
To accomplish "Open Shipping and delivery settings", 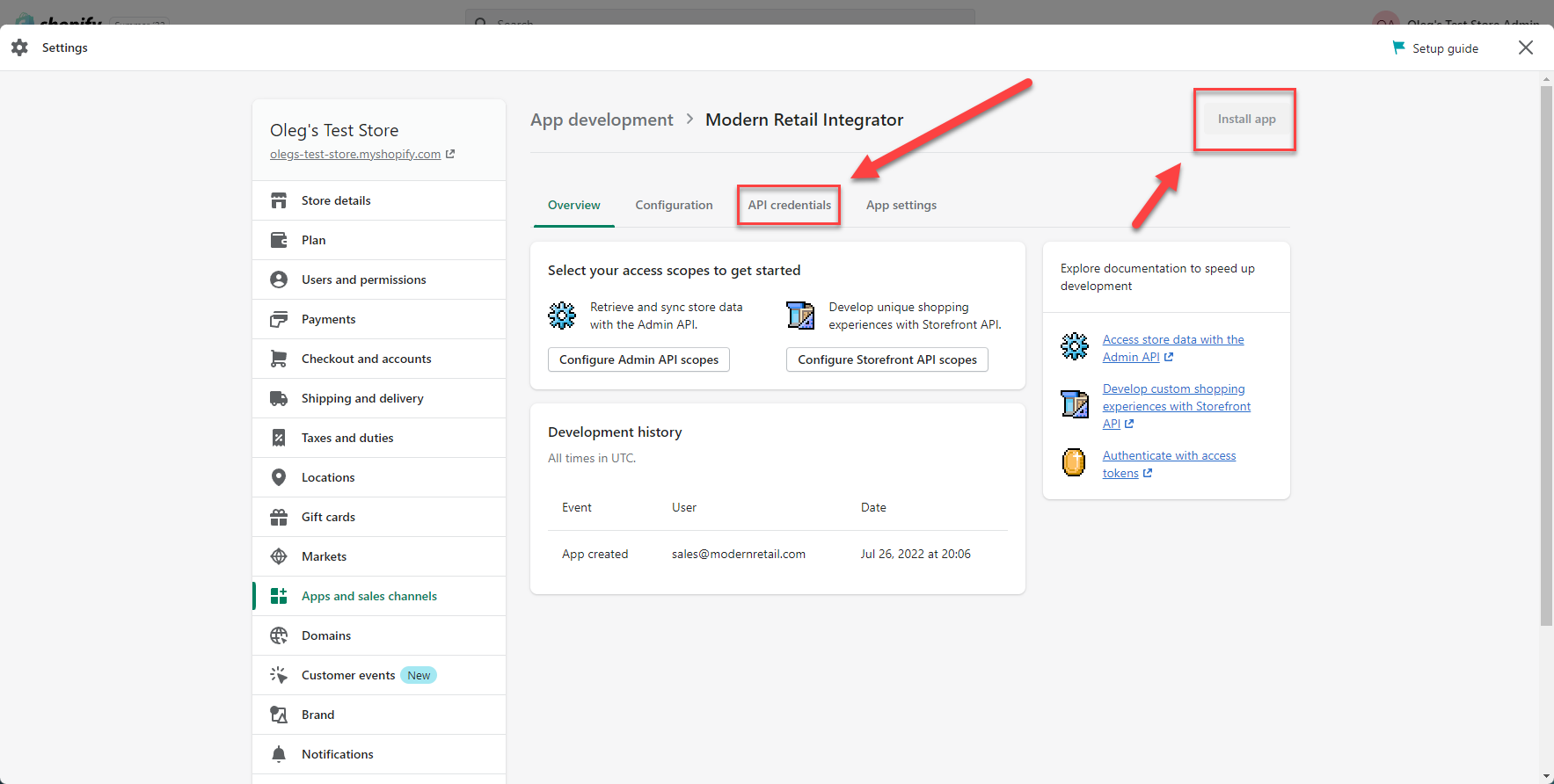I will coord(379,398).
